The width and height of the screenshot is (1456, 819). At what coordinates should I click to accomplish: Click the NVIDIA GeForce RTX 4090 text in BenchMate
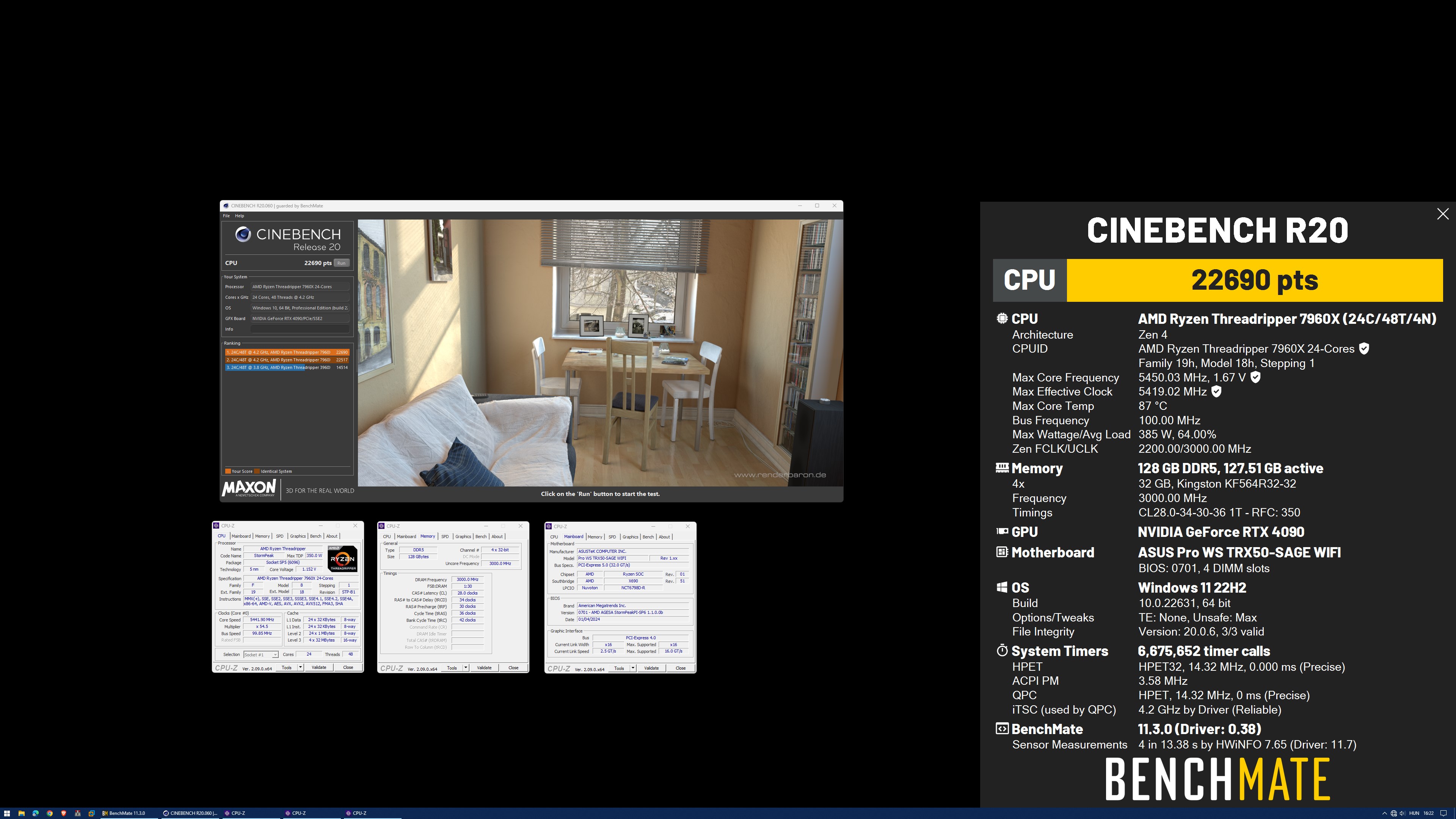1221,532
